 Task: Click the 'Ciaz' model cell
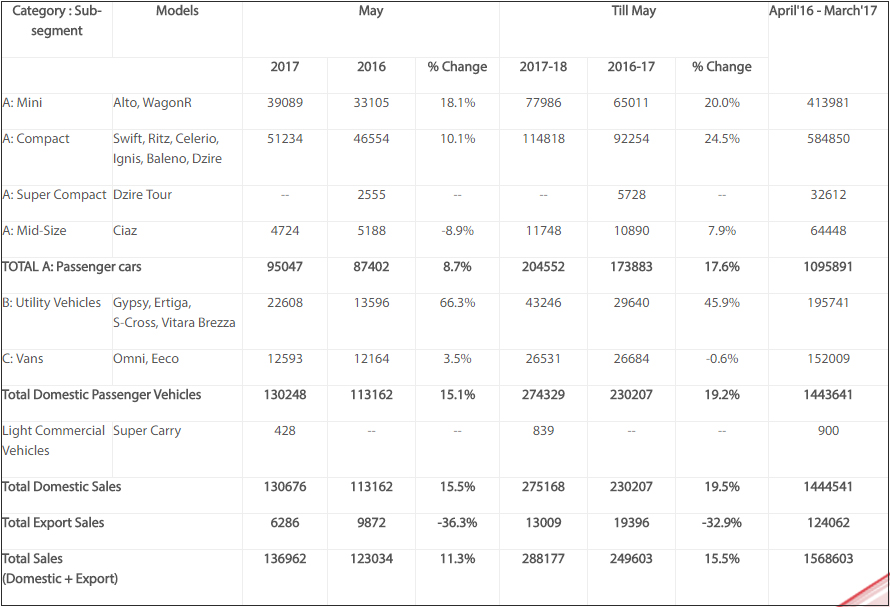125,231
